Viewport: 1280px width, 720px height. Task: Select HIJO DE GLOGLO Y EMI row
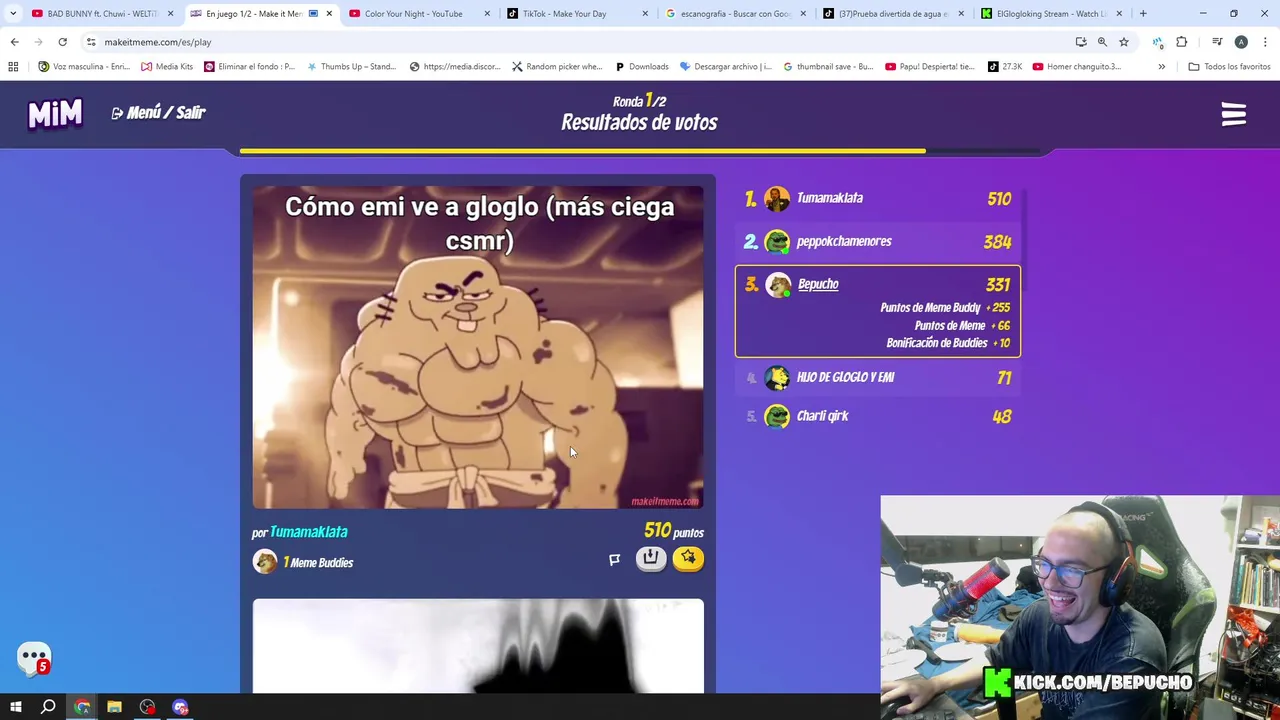pos(878,377)
